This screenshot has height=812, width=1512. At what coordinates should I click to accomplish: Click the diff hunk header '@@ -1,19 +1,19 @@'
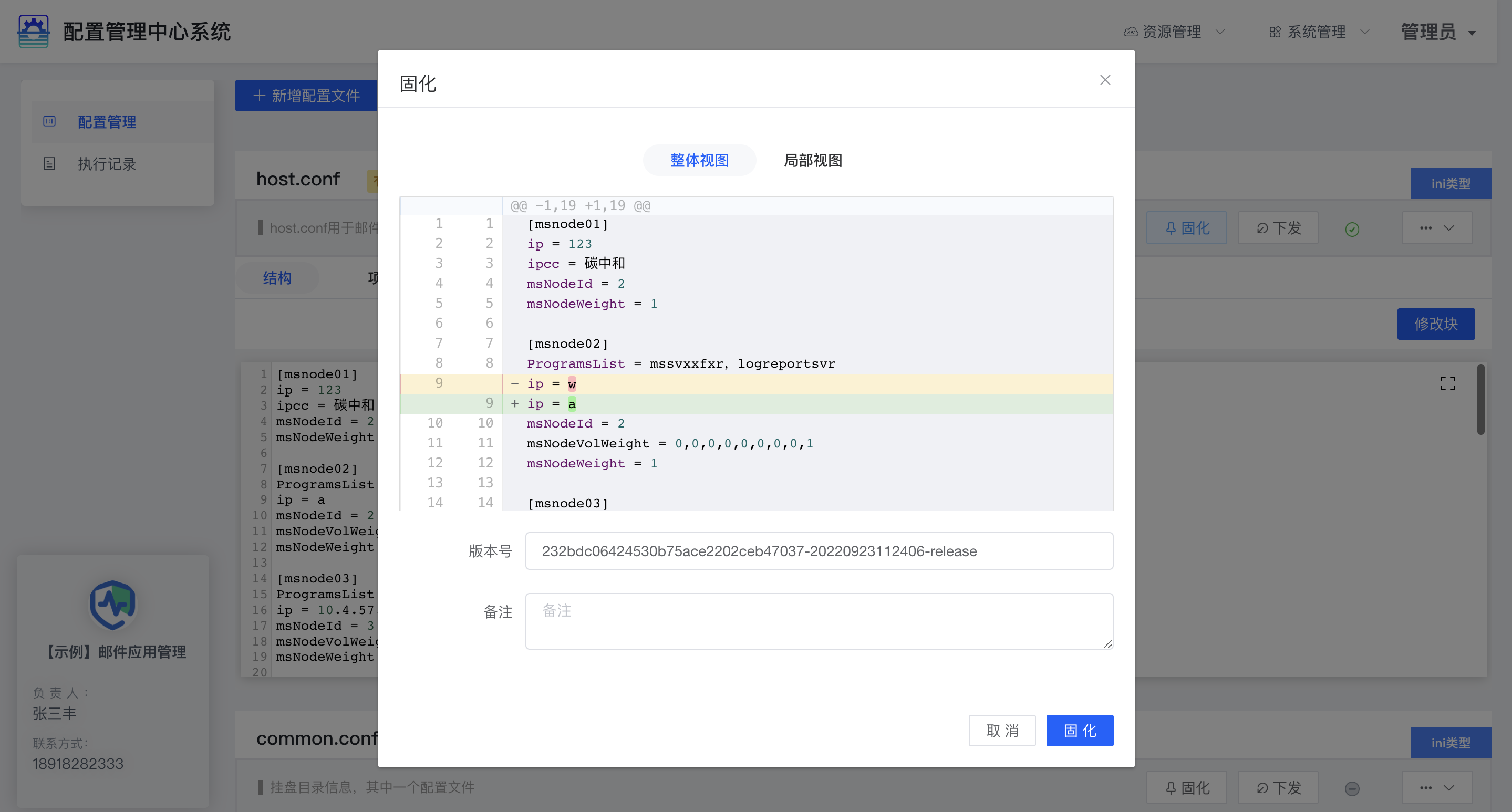(580, 205)
